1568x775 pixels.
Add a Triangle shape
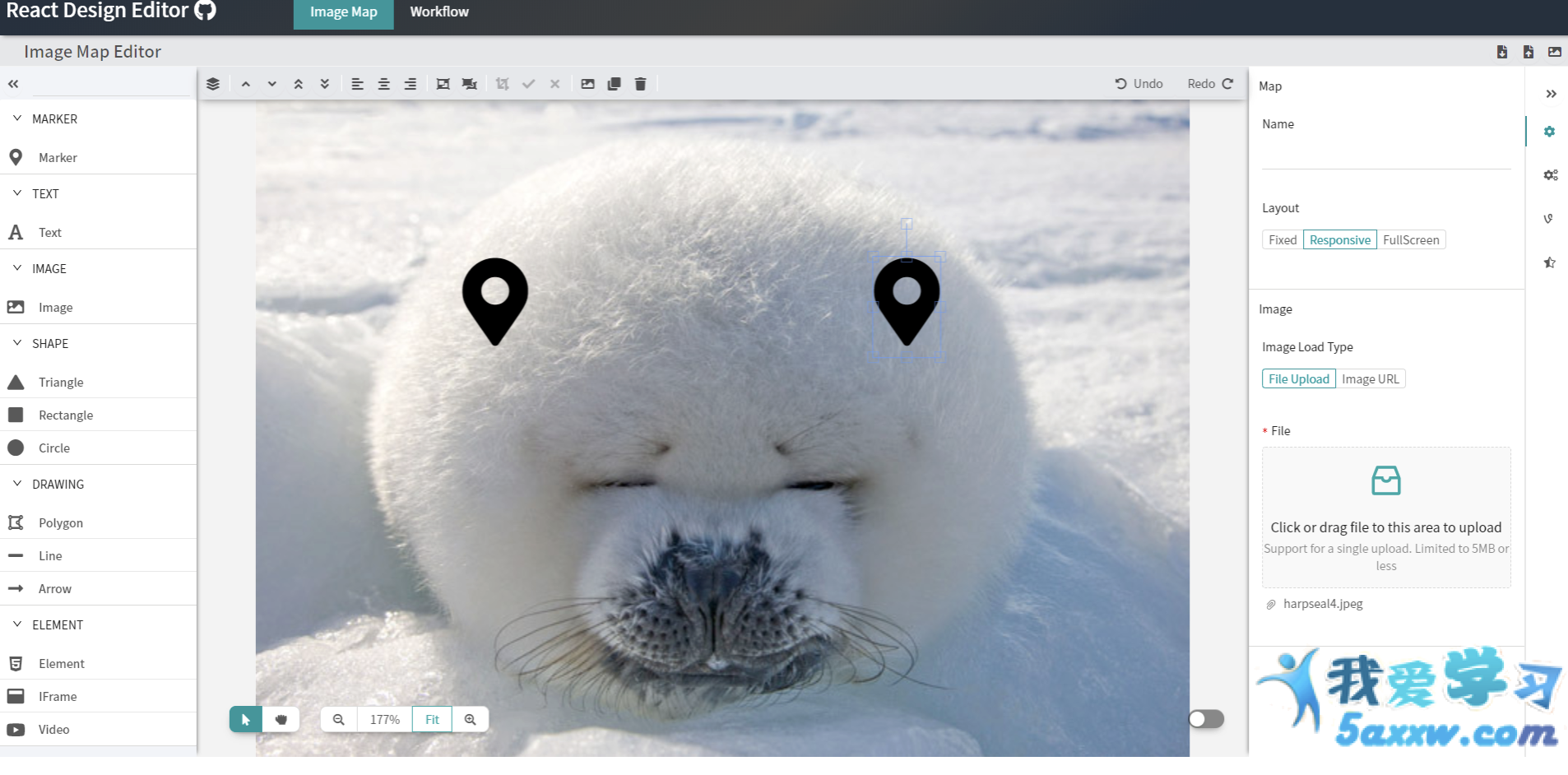98,382
